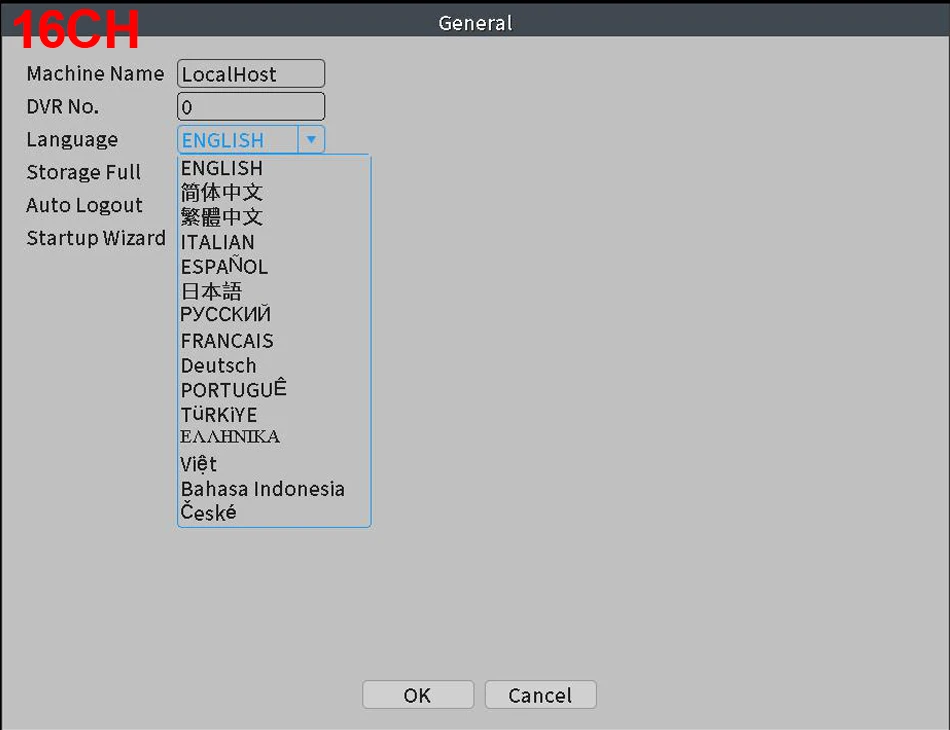Pick České from the language list
950x730 pixels.
[208, 513]
